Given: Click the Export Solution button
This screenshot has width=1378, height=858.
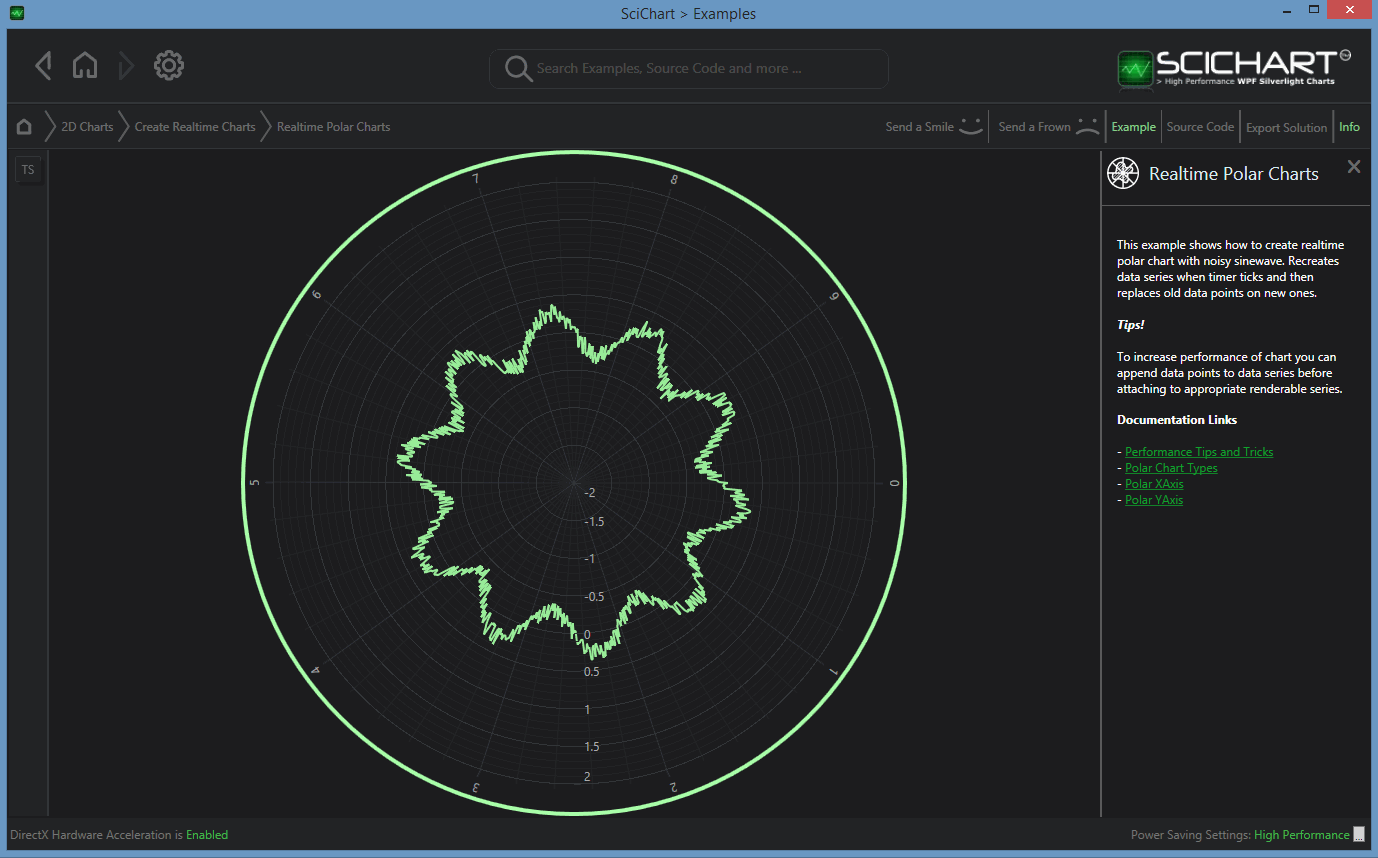Looking at the screenshot, I should point(1286,128).
